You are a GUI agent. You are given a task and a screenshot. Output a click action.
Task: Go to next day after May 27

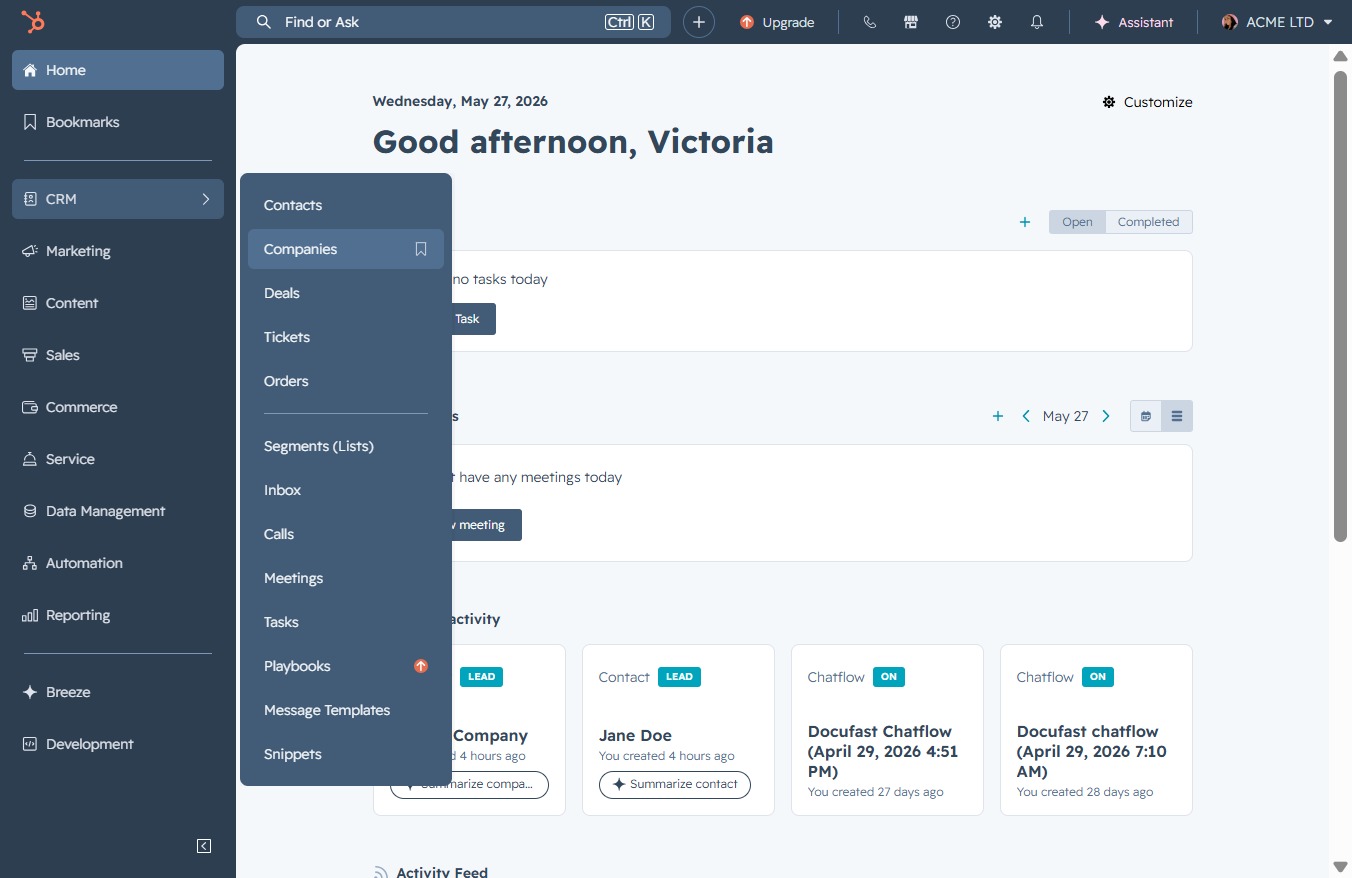pos(1106,416)
